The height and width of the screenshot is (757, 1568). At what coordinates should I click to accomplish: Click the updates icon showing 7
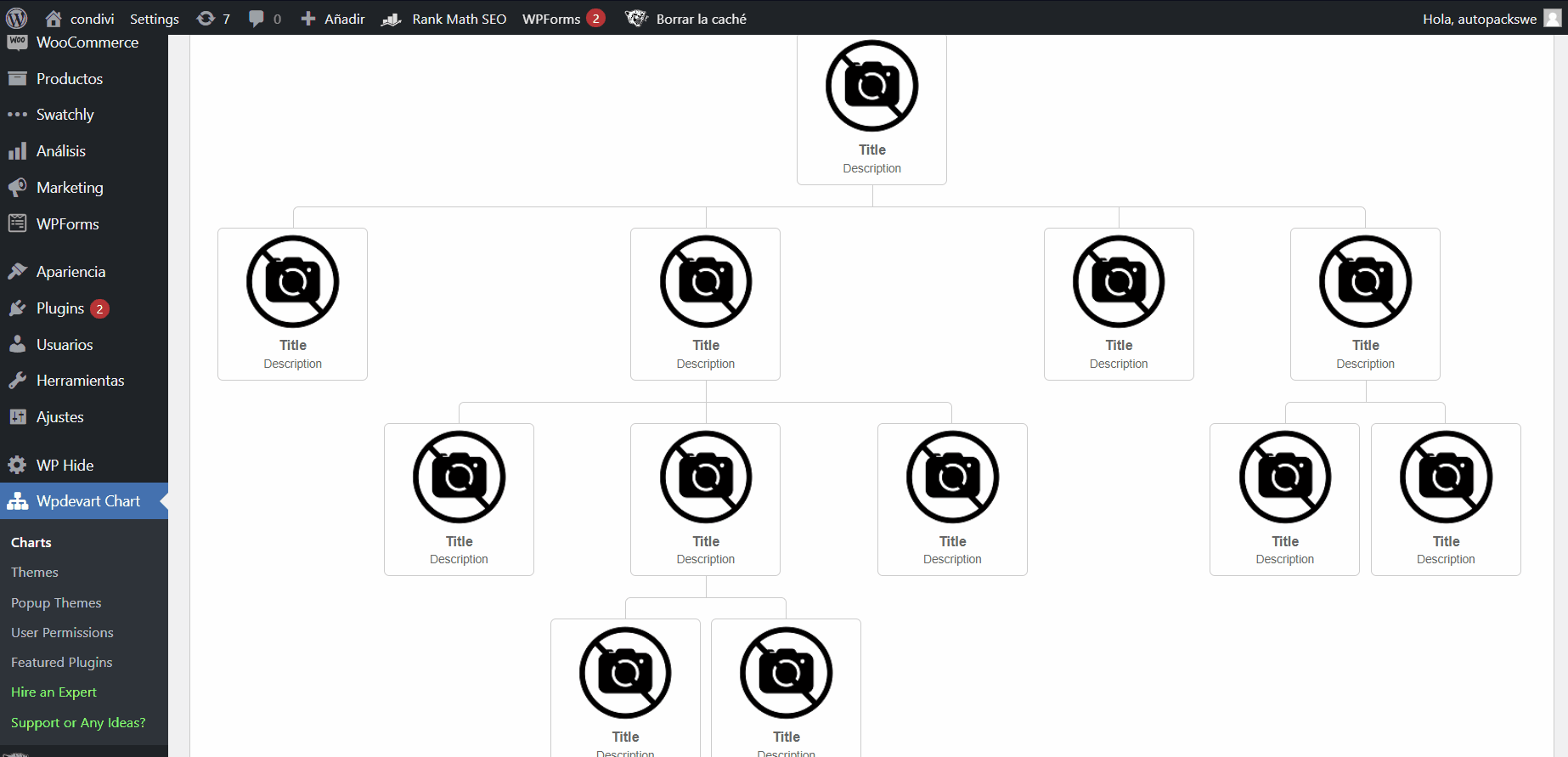pos(206,18)
